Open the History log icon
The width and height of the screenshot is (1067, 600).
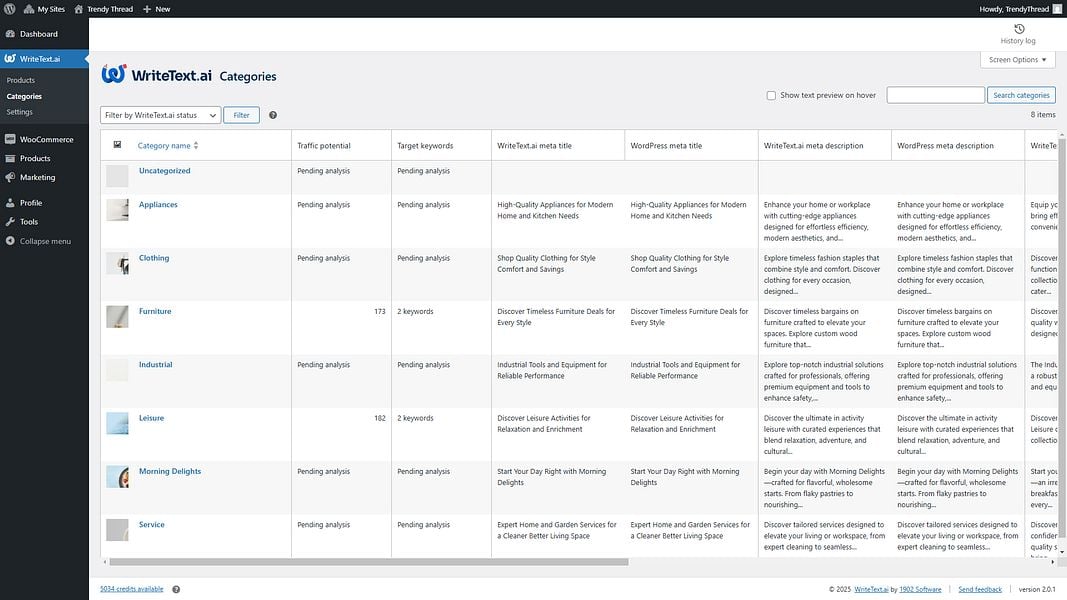[1019, 29]
